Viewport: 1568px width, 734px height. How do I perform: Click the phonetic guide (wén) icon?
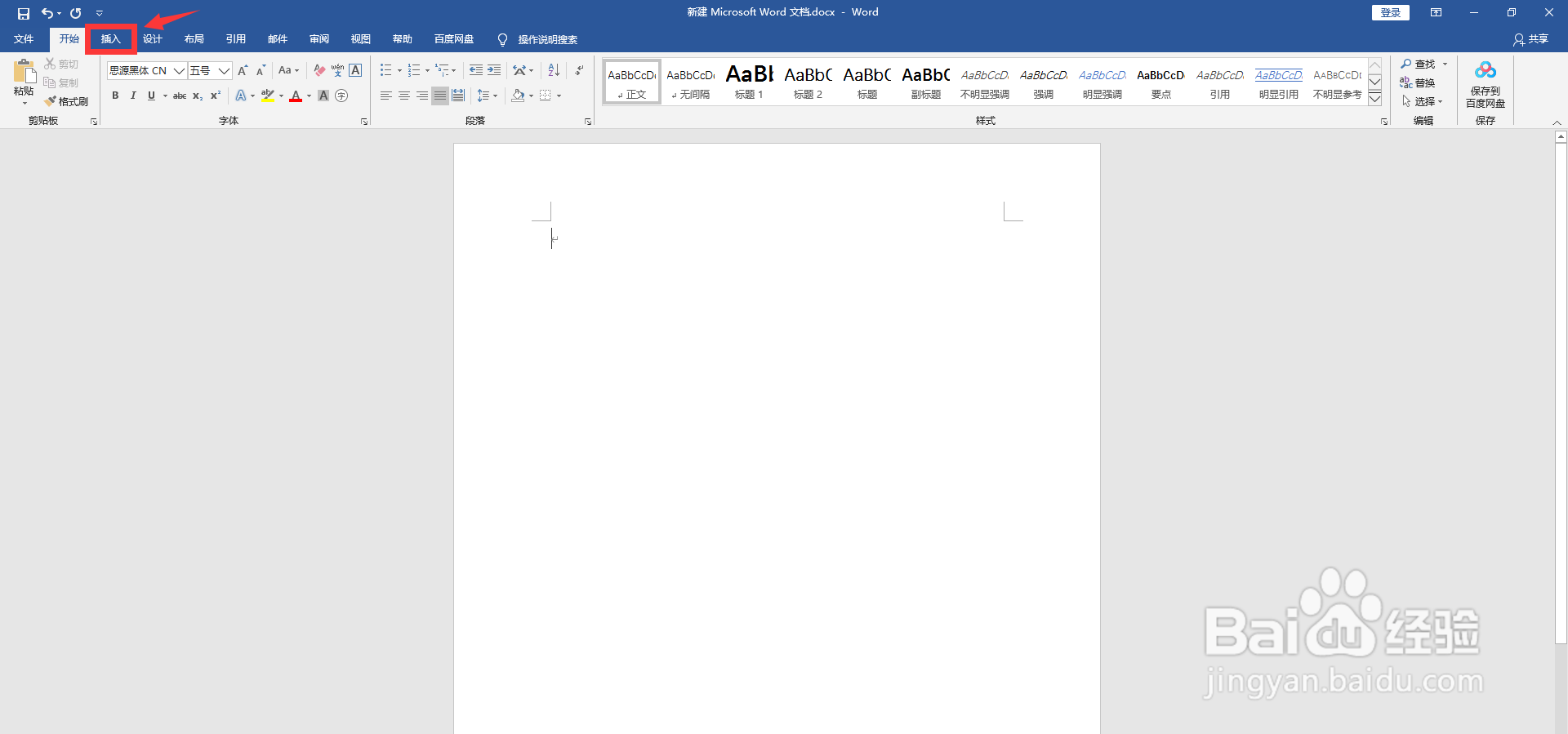coord(337,70)
